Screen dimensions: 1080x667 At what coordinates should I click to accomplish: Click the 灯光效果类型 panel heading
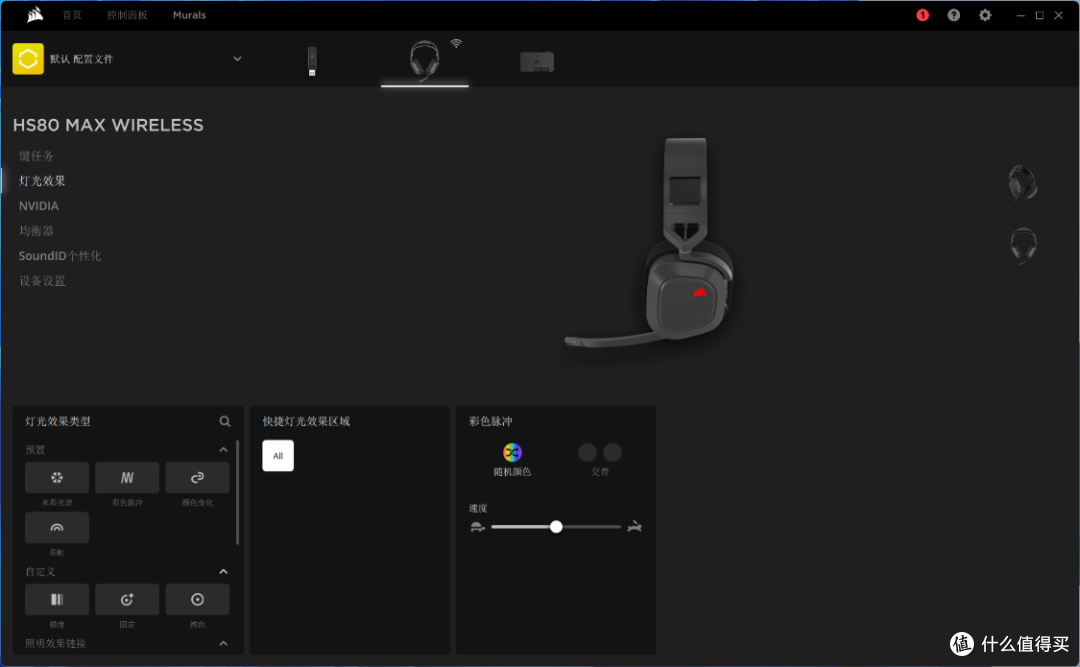pos(58,421)
